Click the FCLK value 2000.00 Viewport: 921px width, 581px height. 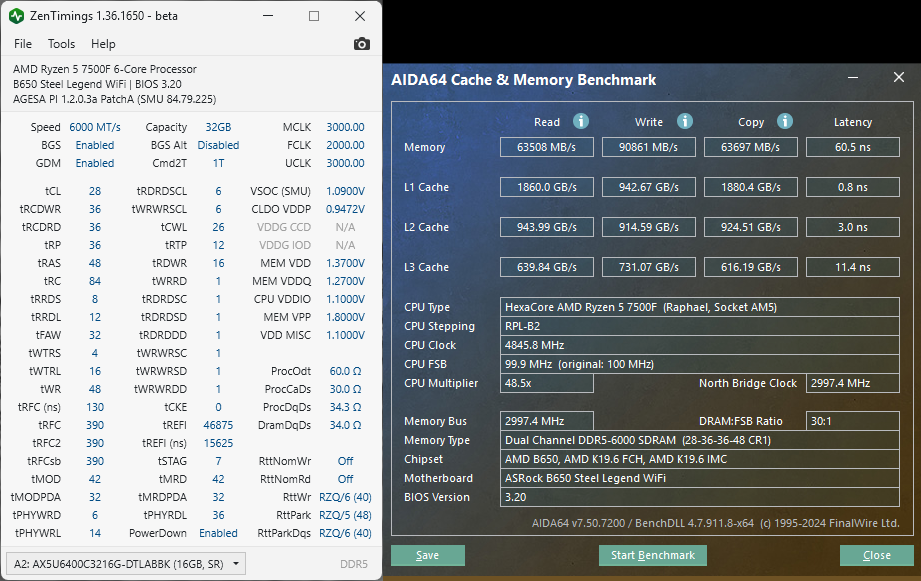pos(345,145)
